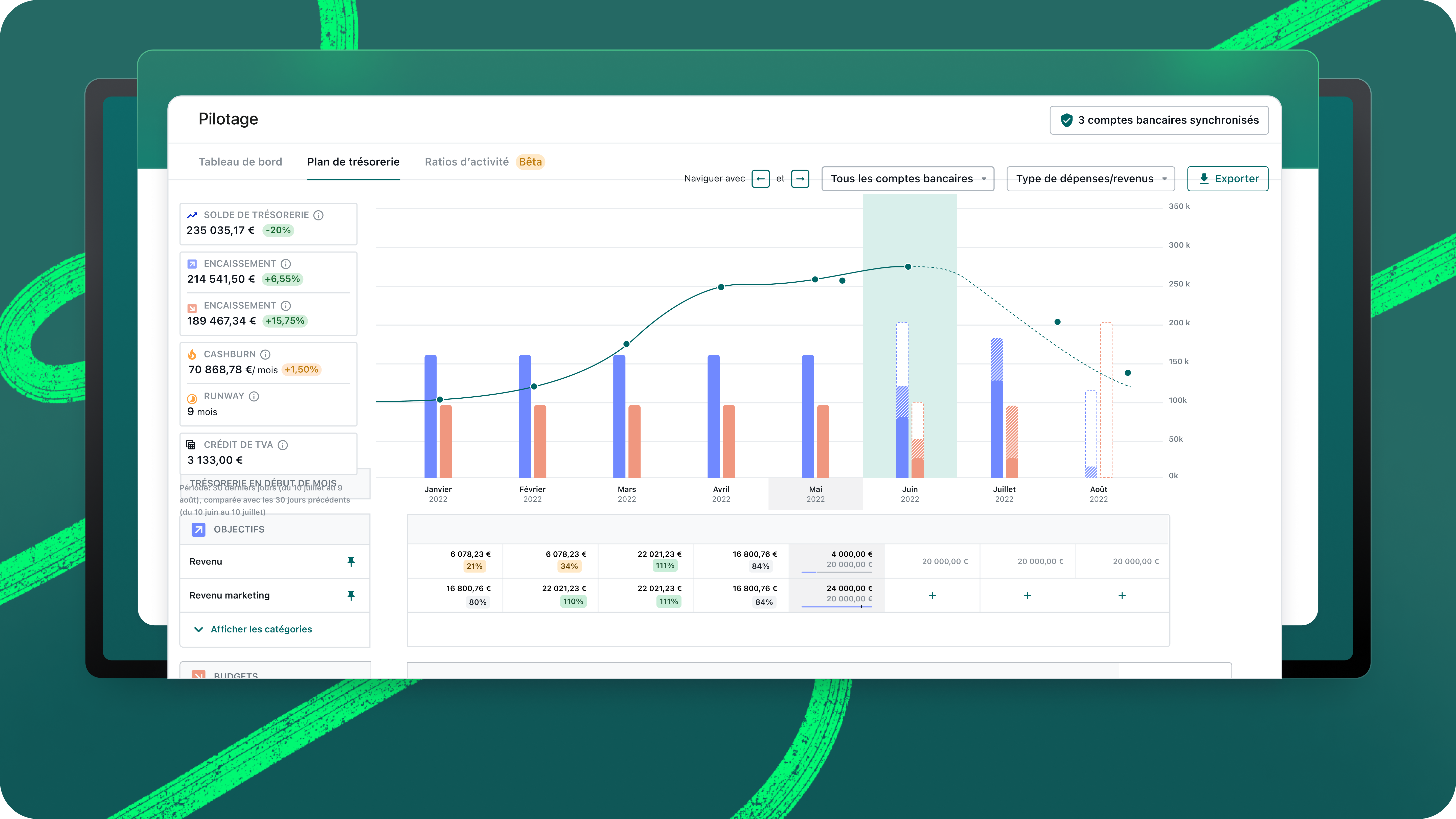Click info icon next to Solde de trésorerie

[x=318, y=215]
